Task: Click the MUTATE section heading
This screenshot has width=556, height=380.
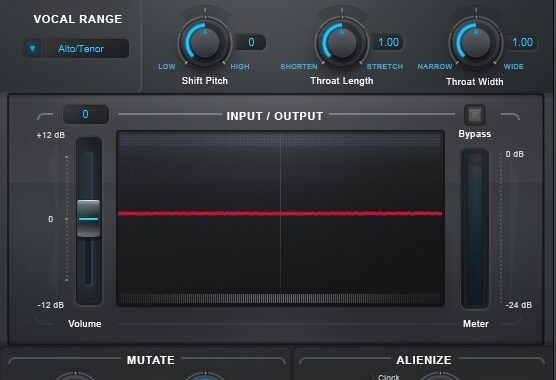Action: [x=151, y=360]
